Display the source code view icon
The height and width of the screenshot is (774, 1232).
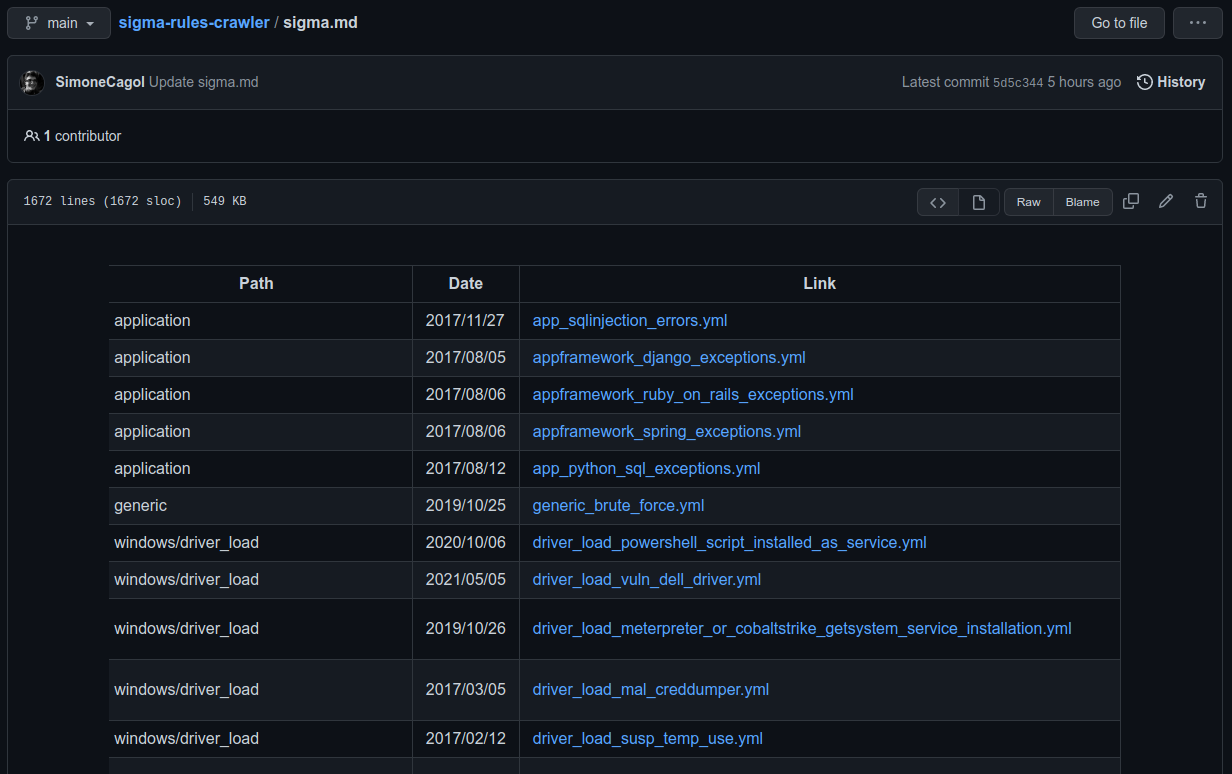938,202
